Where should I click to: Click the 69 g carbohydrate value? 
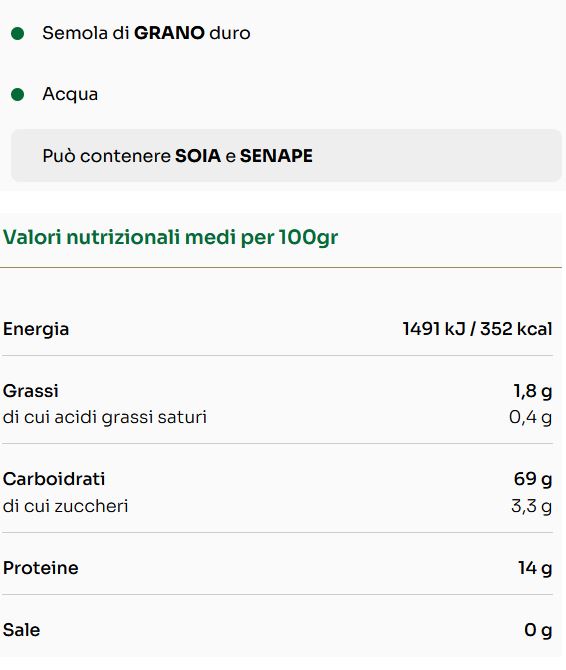[533, 479]
